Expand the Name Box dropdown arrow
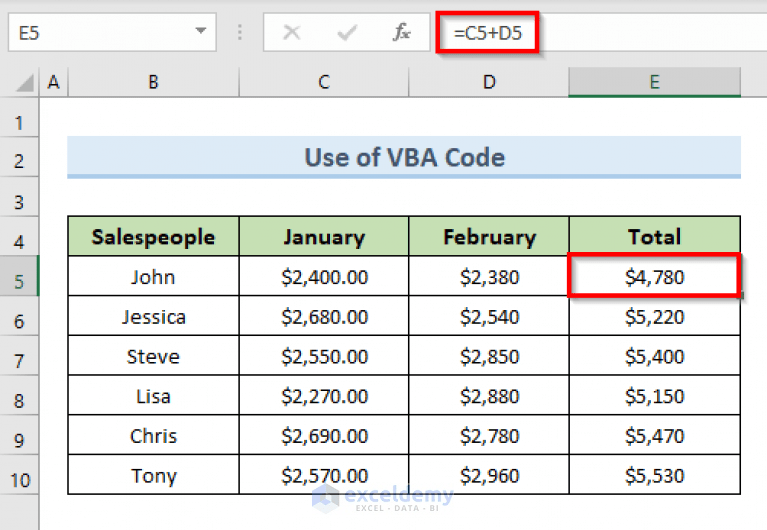The height and width of the screenshot is (530, 767). click(201, 31)
